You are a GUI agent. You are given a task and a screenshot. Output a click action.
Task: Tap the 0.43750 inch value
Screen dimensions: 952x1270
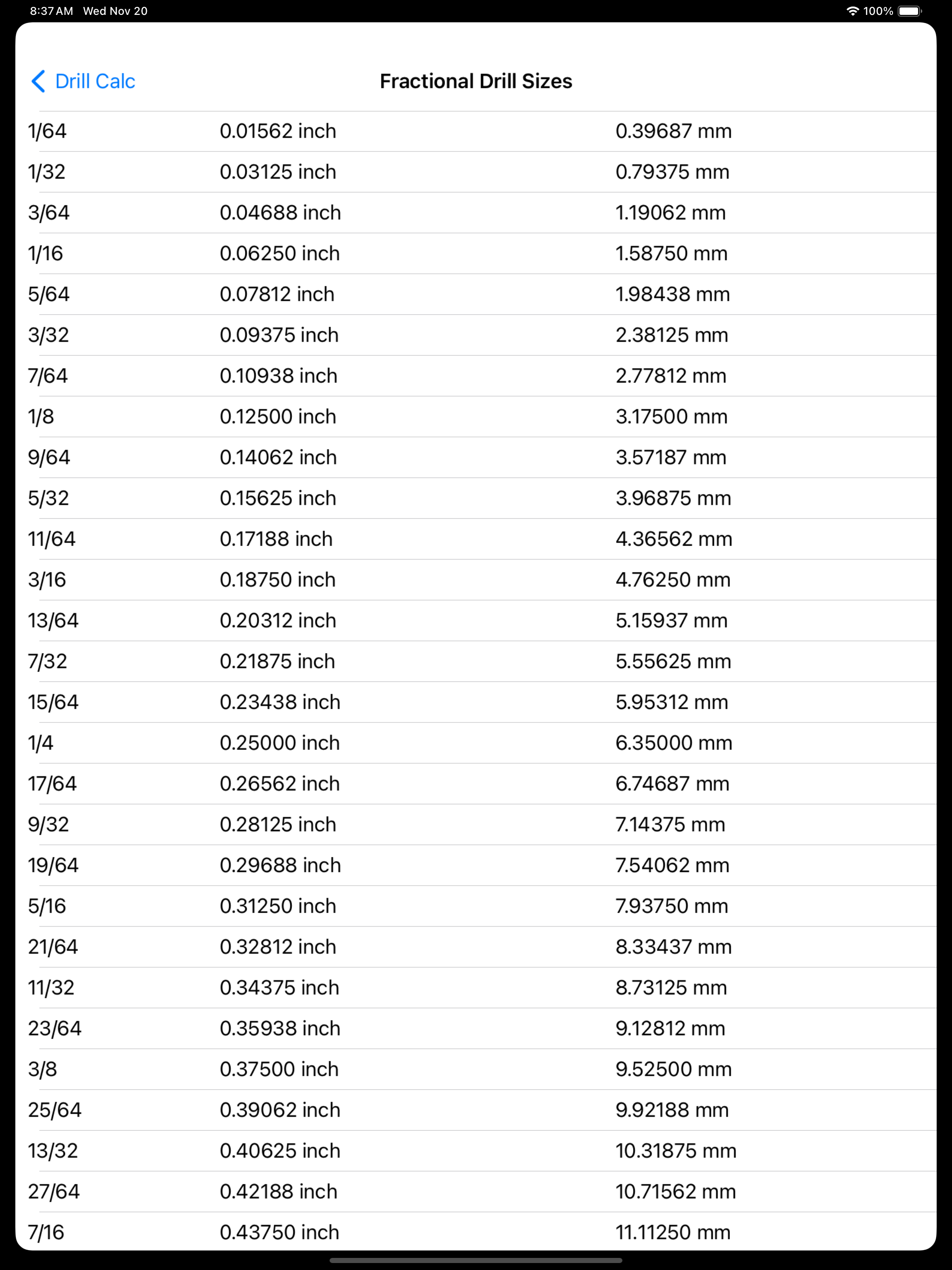point(279,1232)
